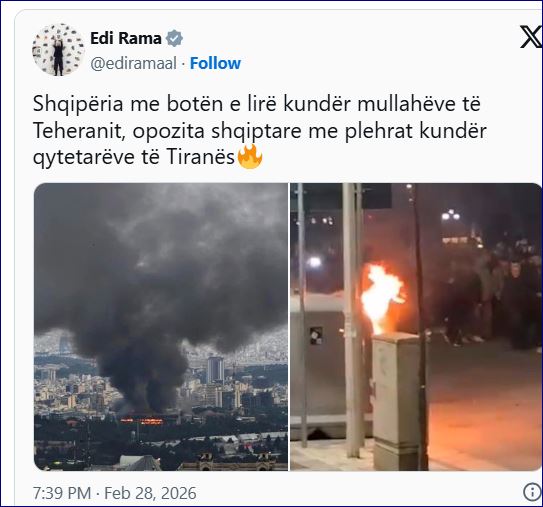Click the X logo
The height and width of the screenshot is (507, 543).
[531, 37]
